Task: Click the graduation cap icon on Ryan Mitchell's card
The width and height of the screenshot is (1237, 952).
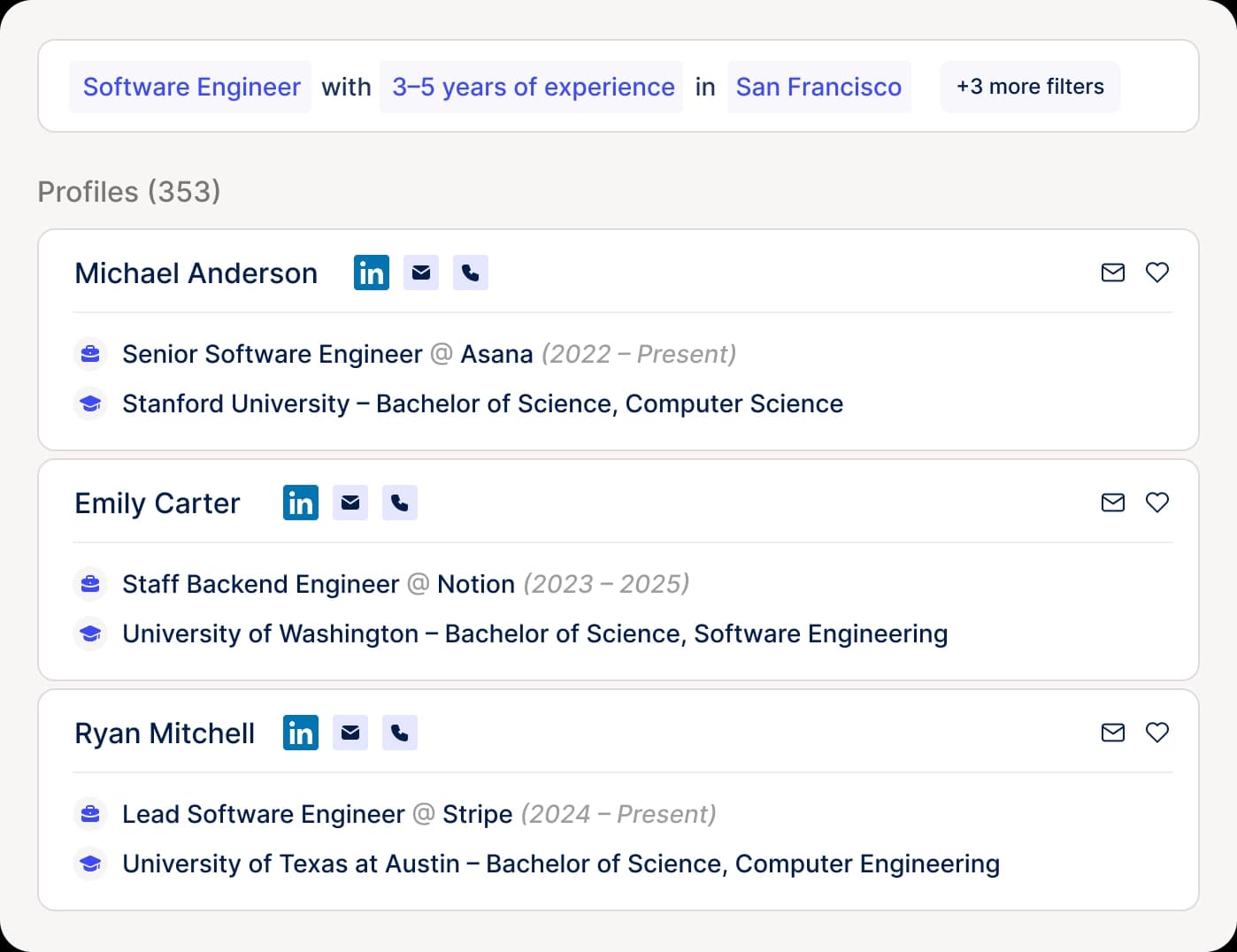Action: (90, 864)
